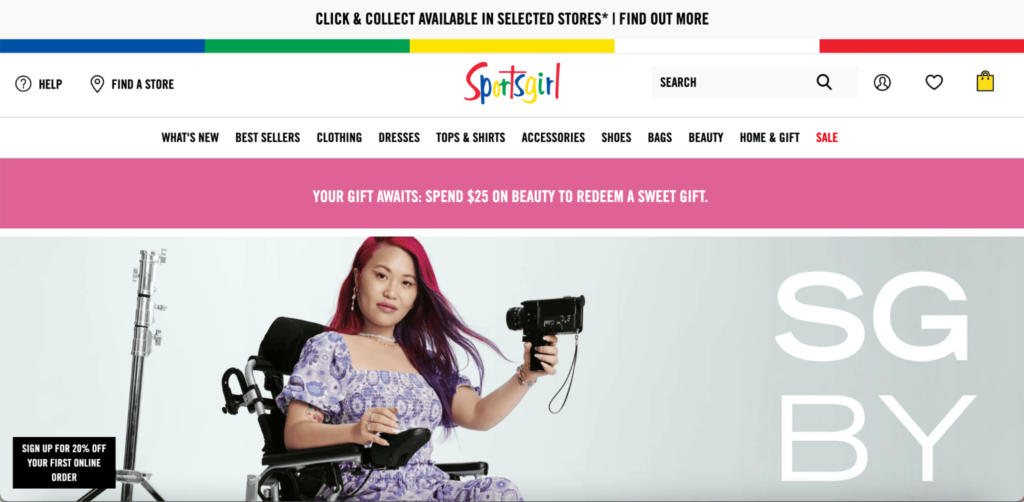
Task: Open the pink beauty gift banner
Action: click(512, 194)
